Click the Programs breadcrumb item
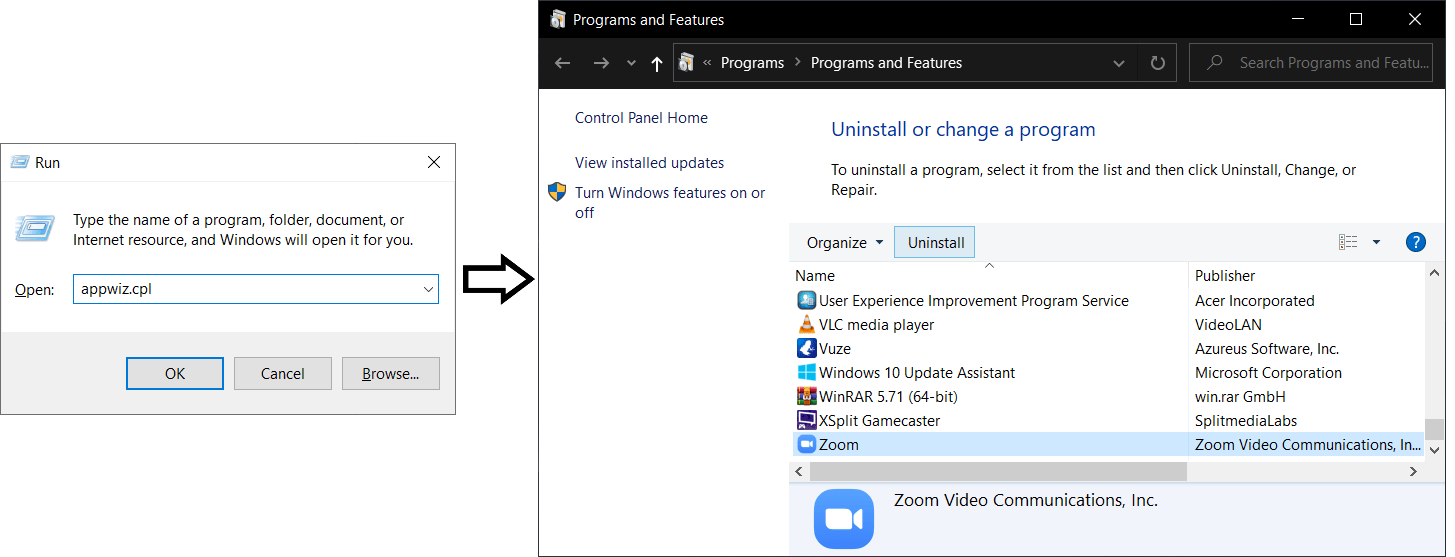Image resolution: width=1455 pixels, height=557 pixels. click(752, 62)
